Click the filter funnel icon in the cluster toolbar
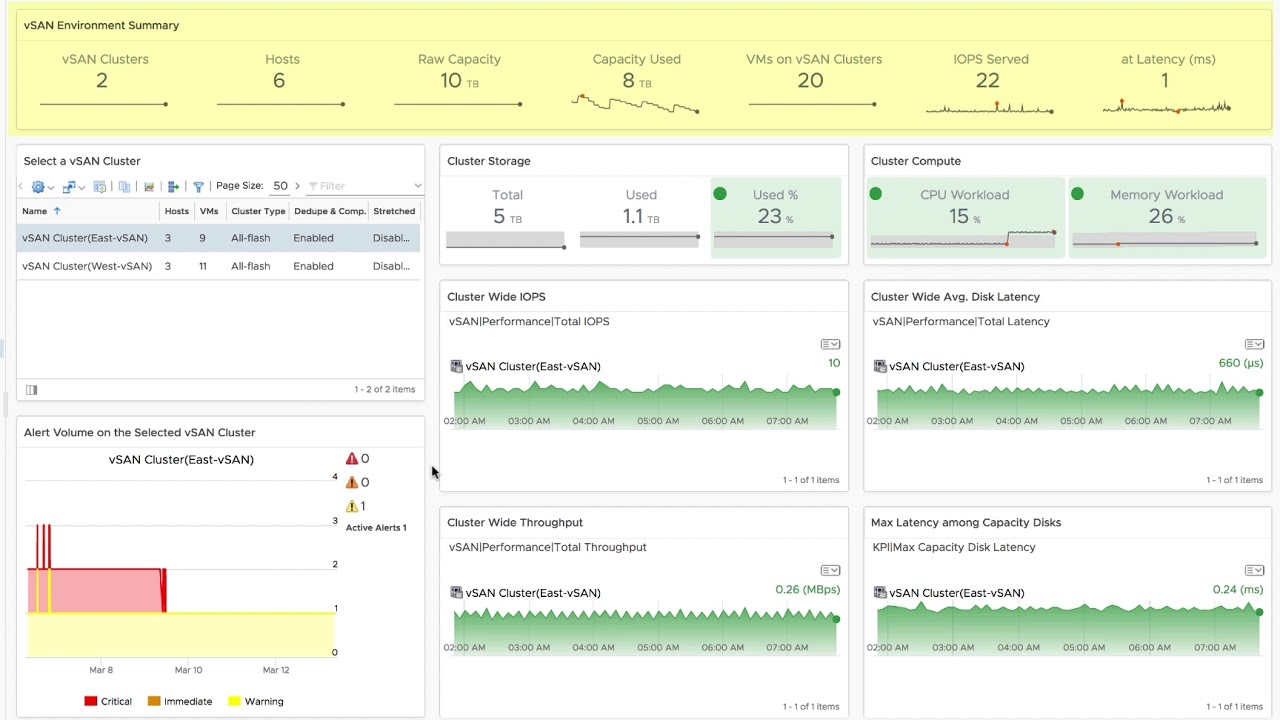1280x720 pixels. [x=196, y=186]
